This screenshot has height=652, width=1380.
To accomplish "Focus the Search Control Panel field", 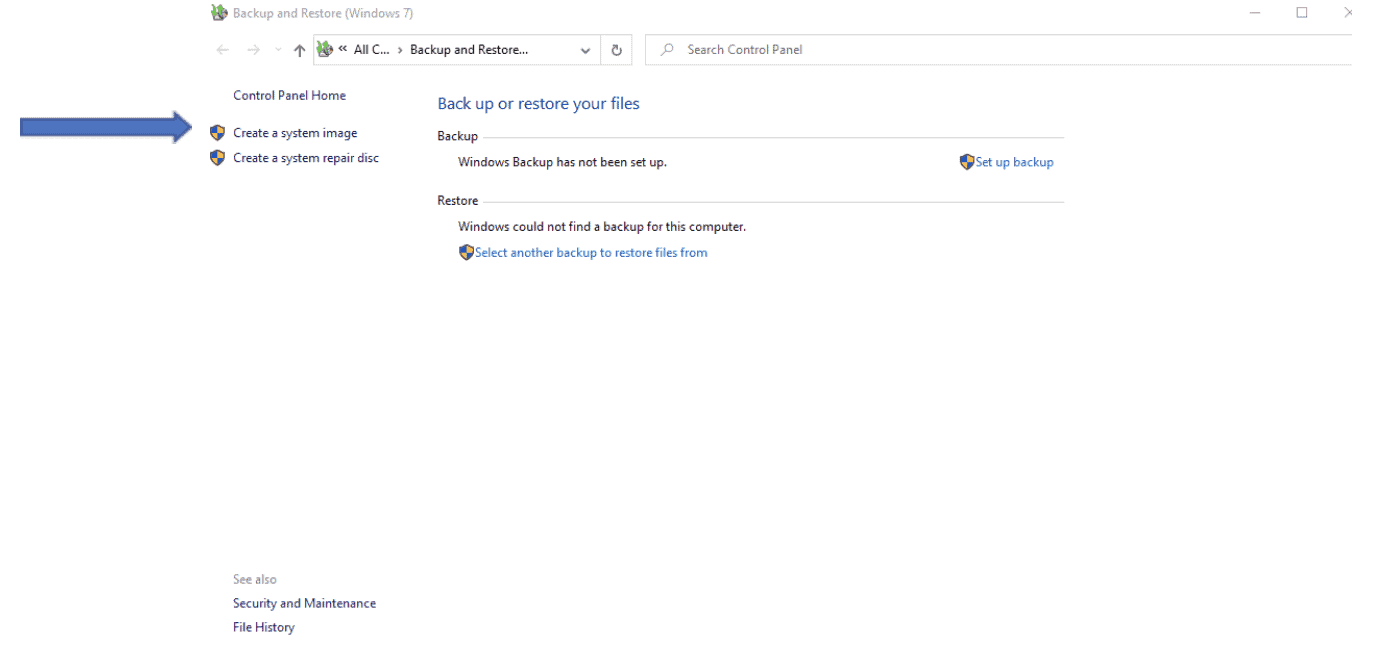I will 998,49.
